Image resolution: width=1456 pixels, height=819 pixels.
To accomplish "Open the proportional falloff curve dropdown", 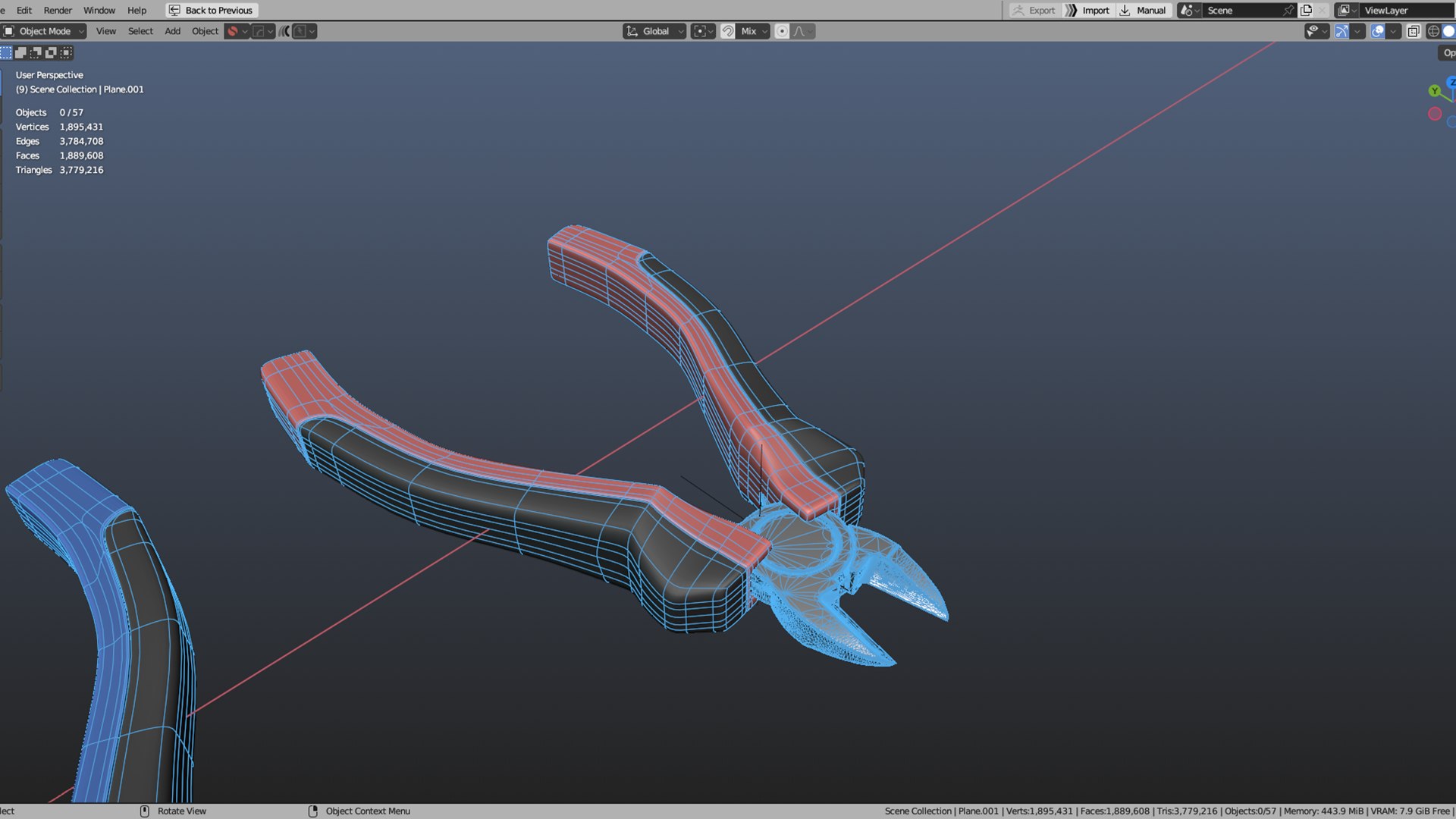I will point(803,31).
